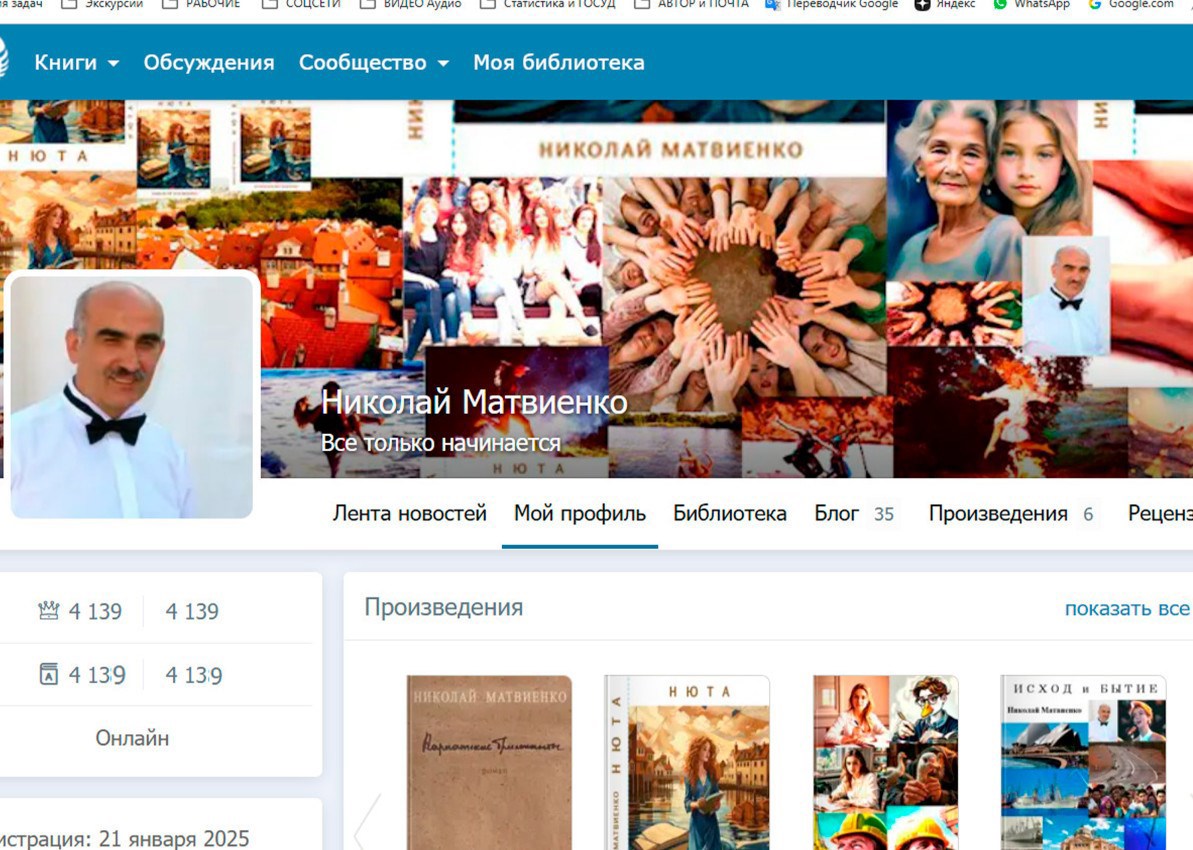Viewport: 1193px width, 850px height.
Task: Click the 4 139 value beside the crown
Action: [95, 611]
